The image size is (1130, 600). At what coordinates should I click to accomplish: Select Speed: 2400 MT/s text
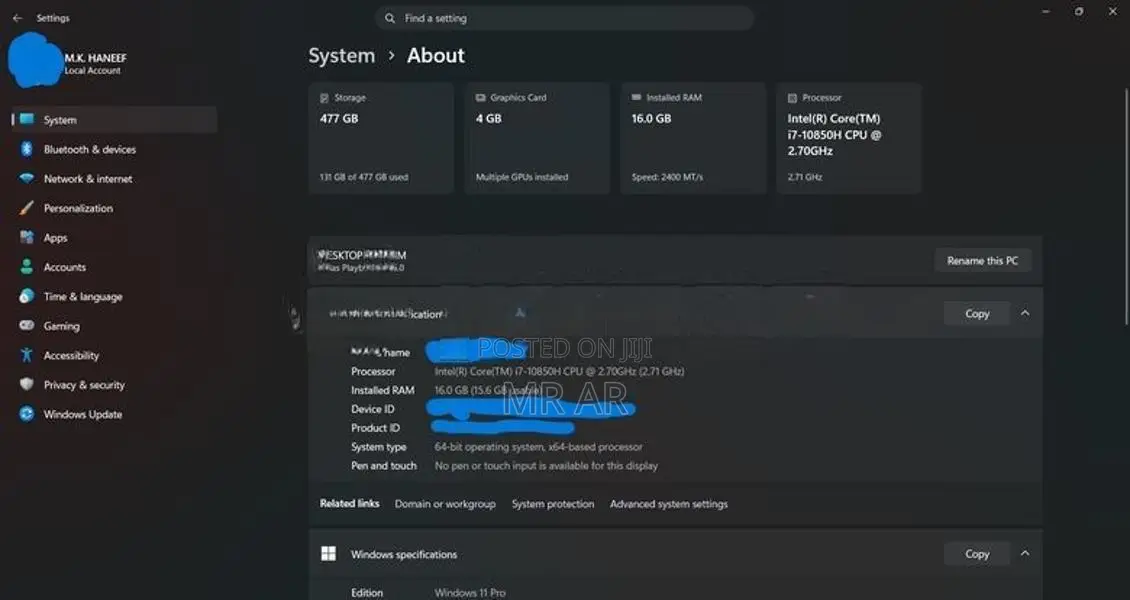pyautogui.click(x=667, y=177)
